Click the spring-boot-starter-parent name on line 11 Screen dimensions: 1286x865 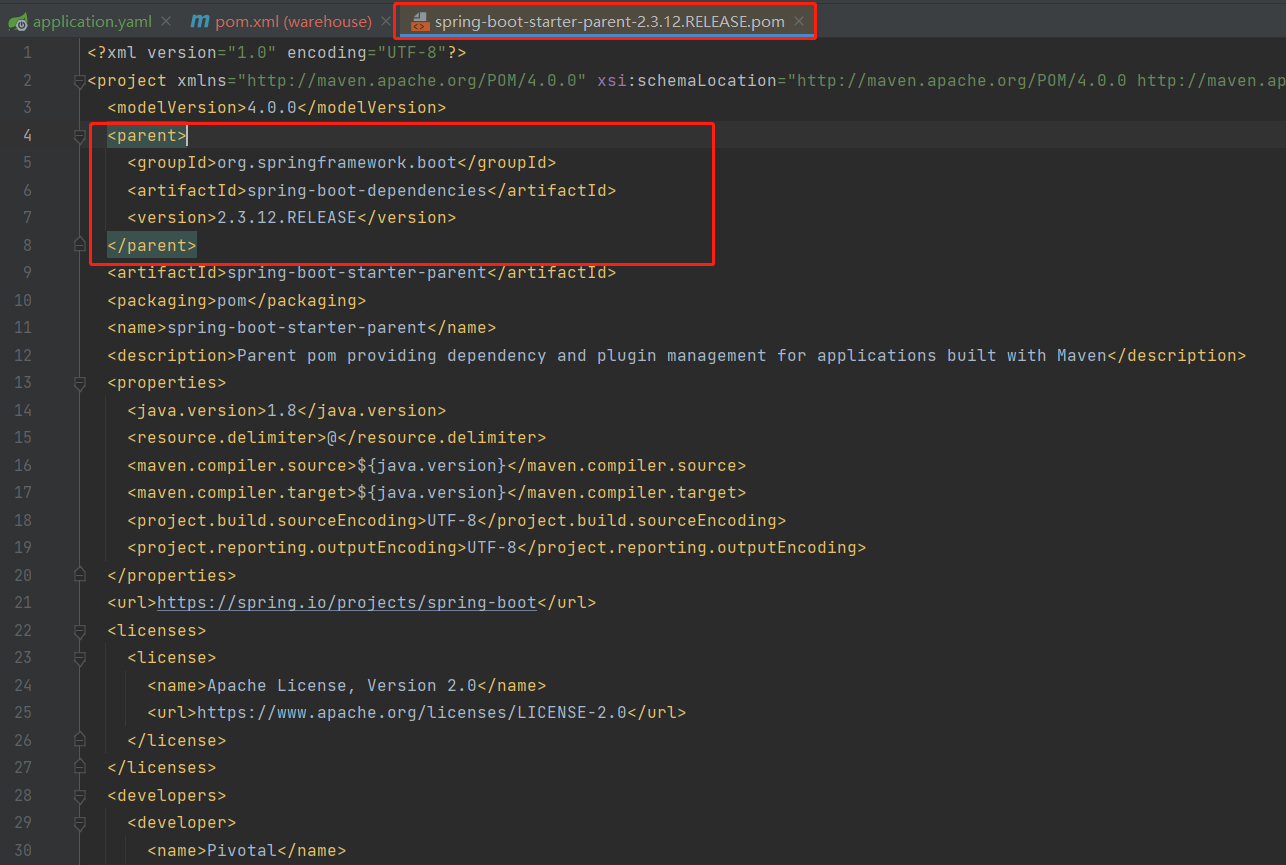tap(297, 327)
